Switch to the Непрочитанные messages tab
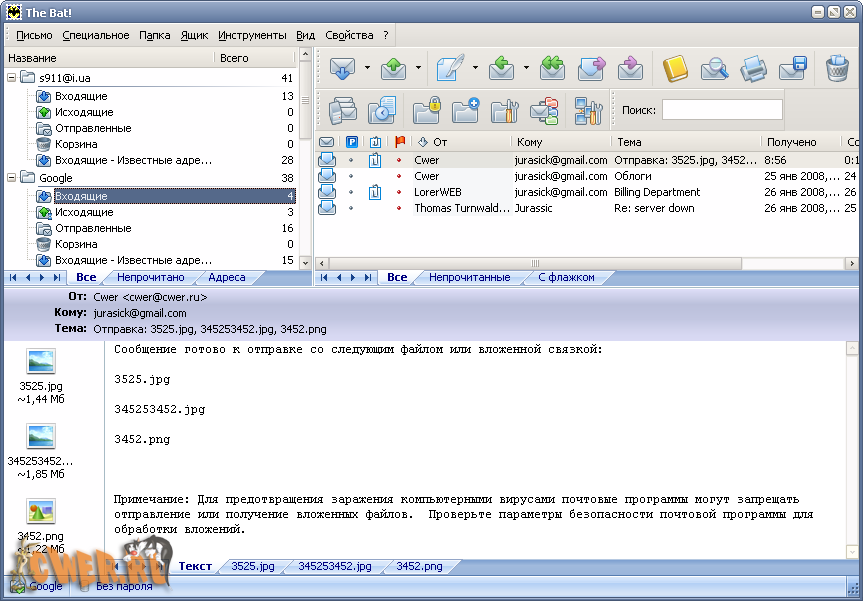The height and width of the screenshot is (601, 863). (x=469, y=277)
